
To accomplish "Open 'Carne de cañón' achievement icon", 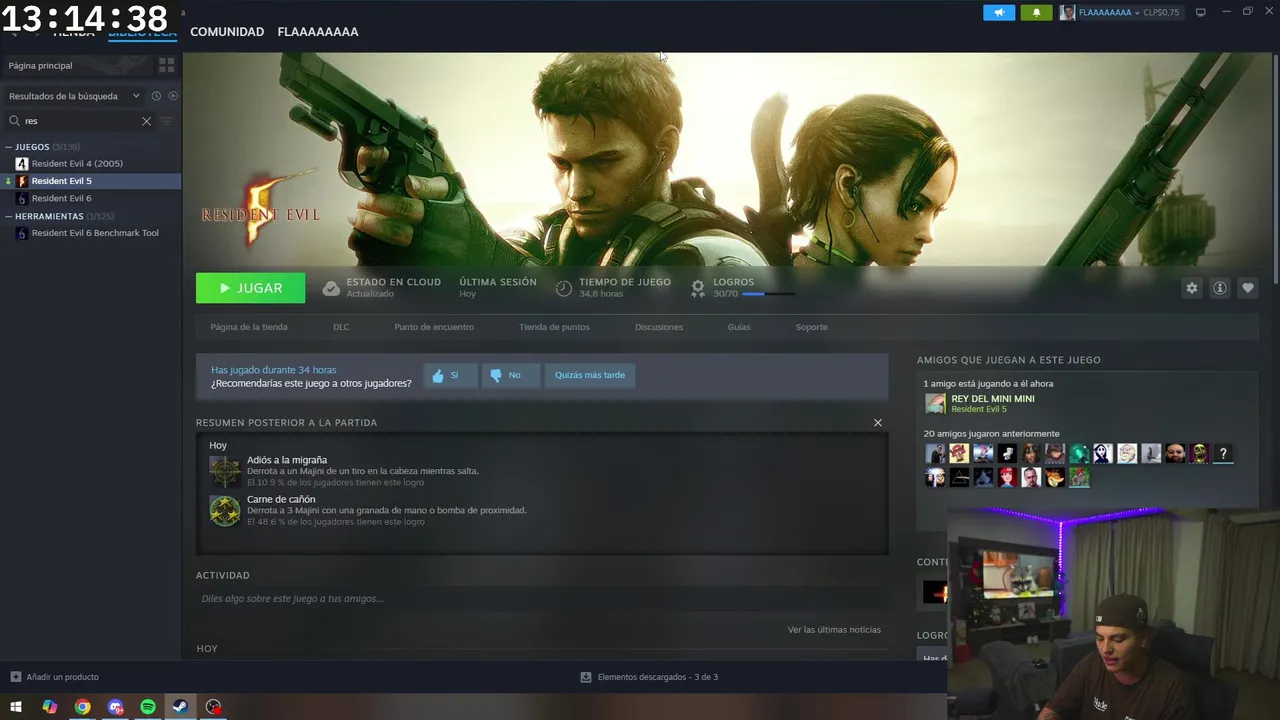I will coord(225,510).
